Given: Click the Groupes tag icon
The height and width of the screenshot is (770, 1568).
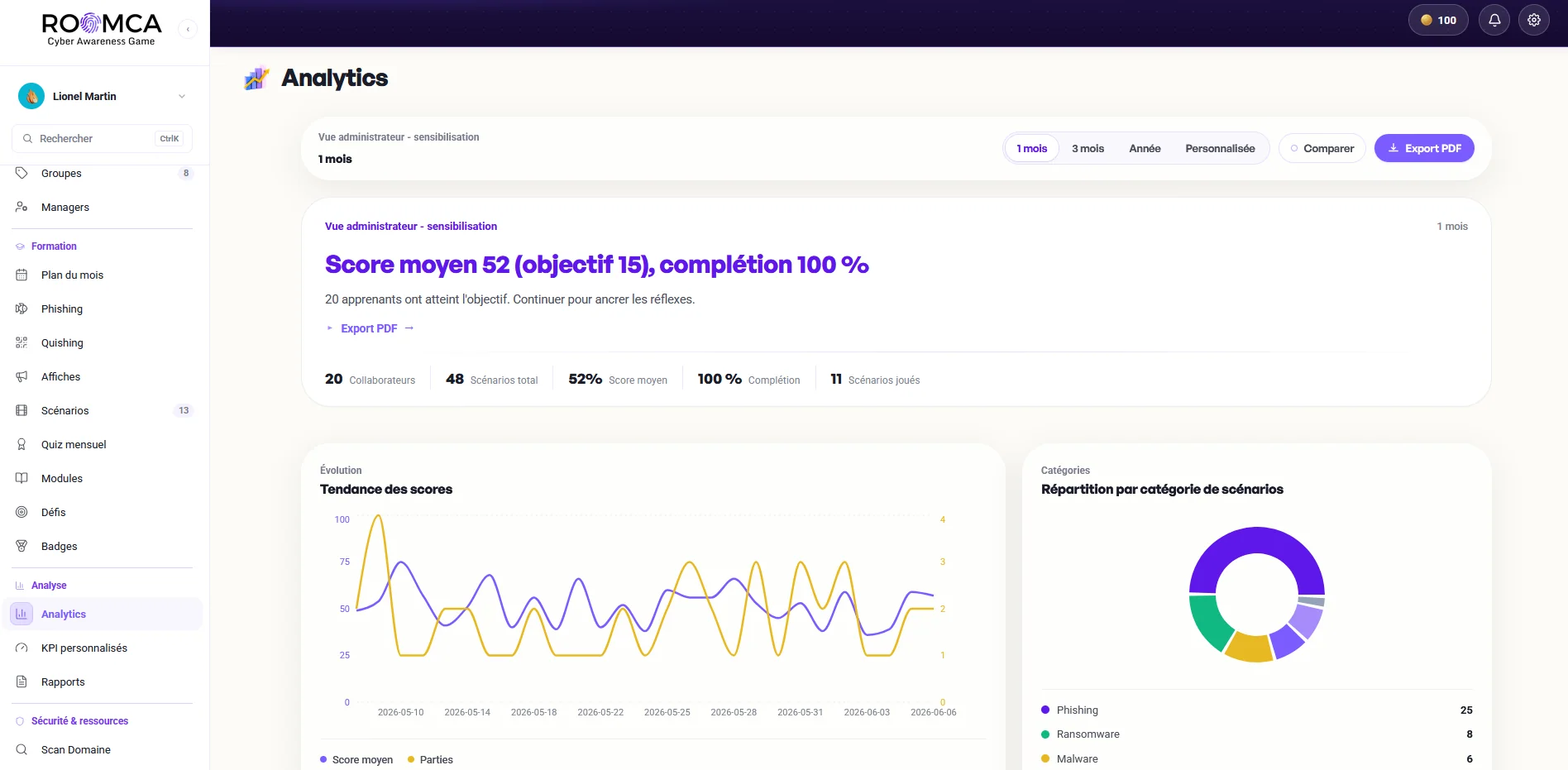Looking at the screenshot, I should tap(22, 173).
